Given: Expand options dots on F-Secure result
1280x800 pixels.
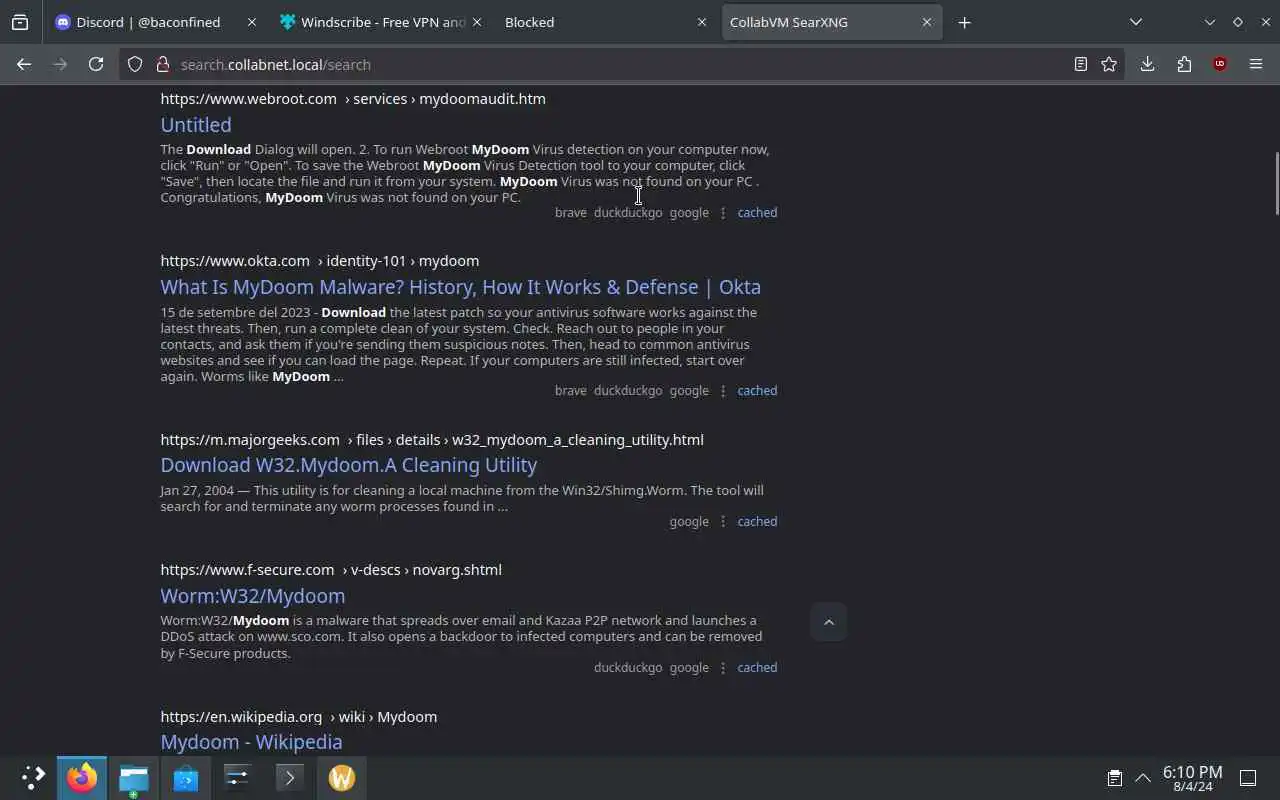Looking at the screenshot, I should click(x=723, y=667).
